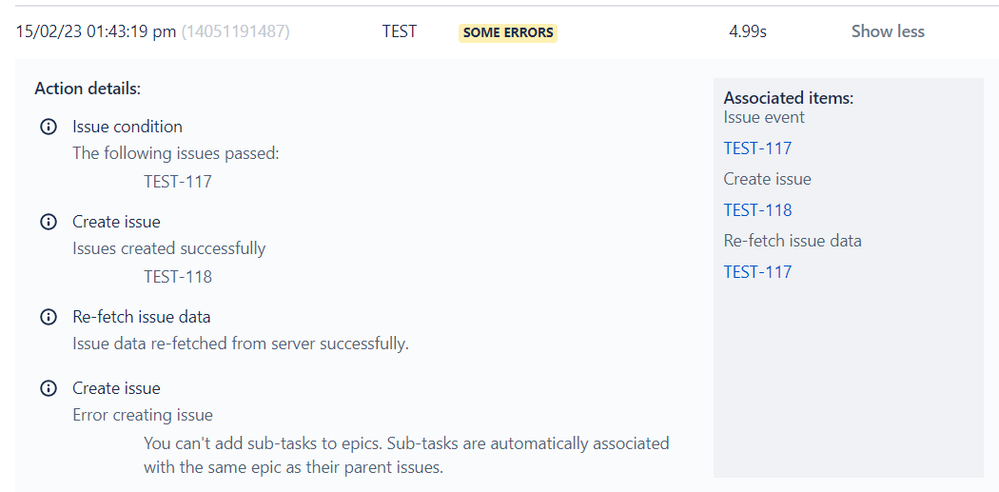Click the sub-tasks to epics error message
999x492 pixels.
(406, 455)
